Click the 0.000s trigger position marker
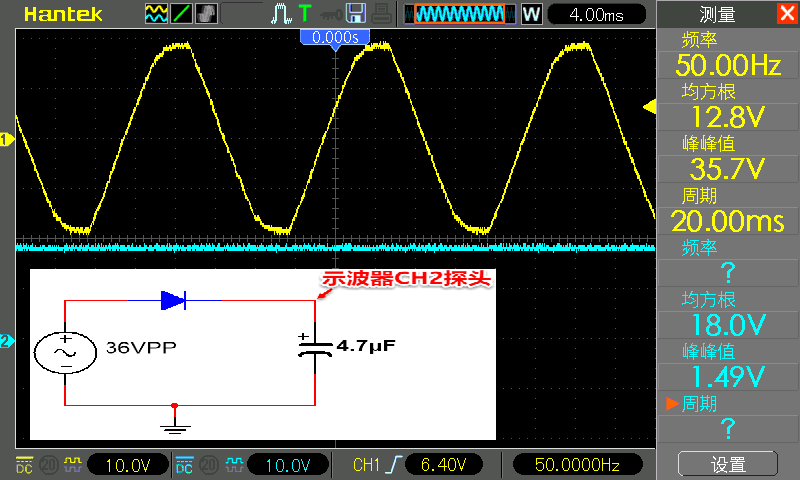Image resolution: width=800 pixels, height=480 pixels. coord(335,39)
